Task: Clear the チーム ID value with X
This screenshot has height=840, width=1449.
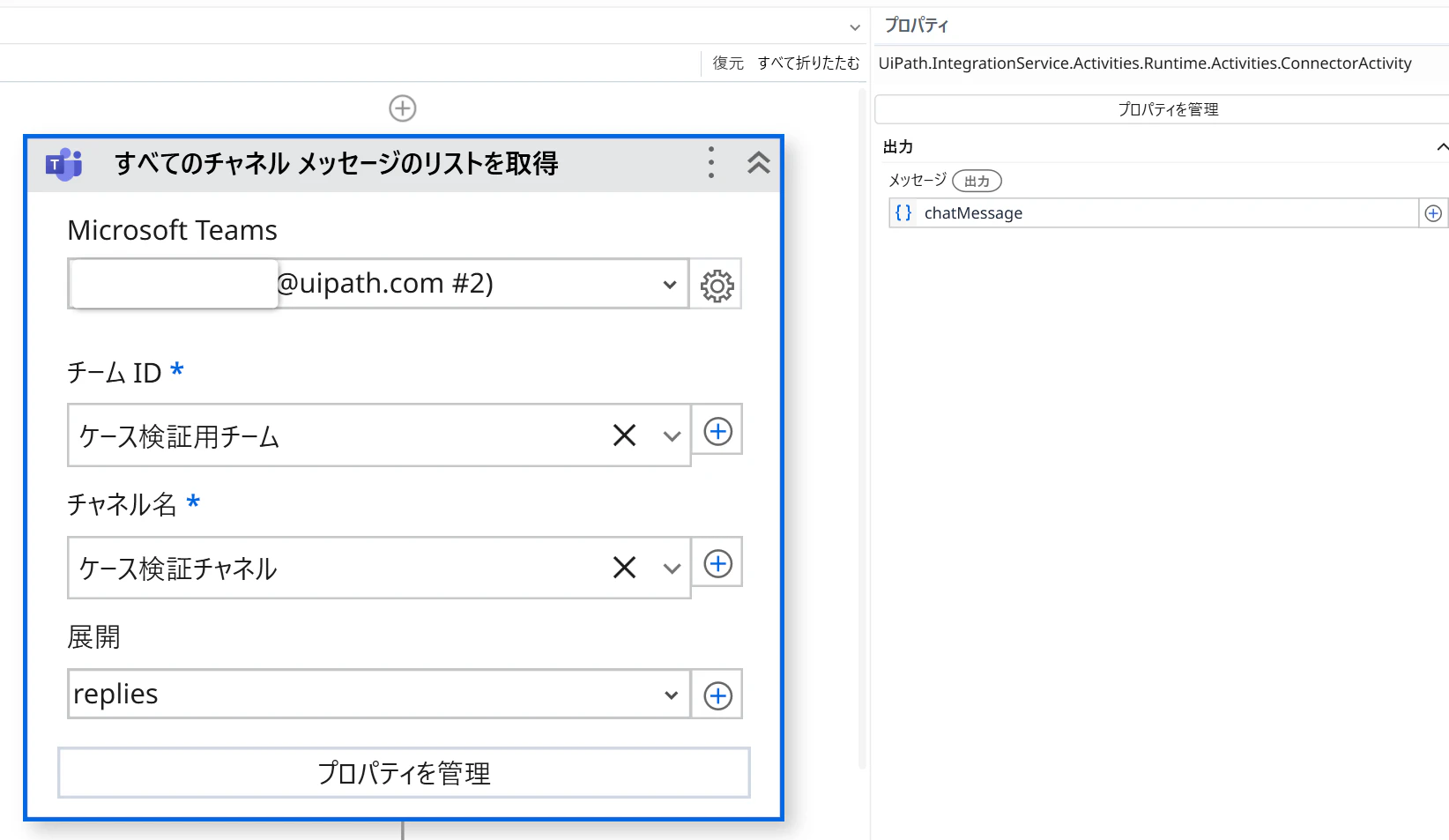Action: coord(624,435)
